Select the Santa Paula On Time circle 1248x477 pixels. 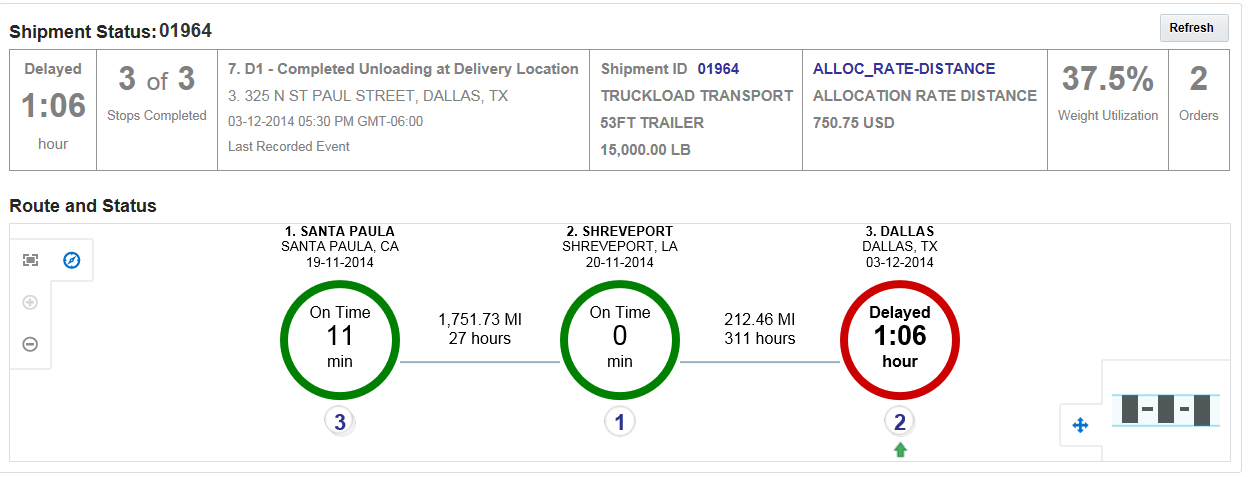340,338
